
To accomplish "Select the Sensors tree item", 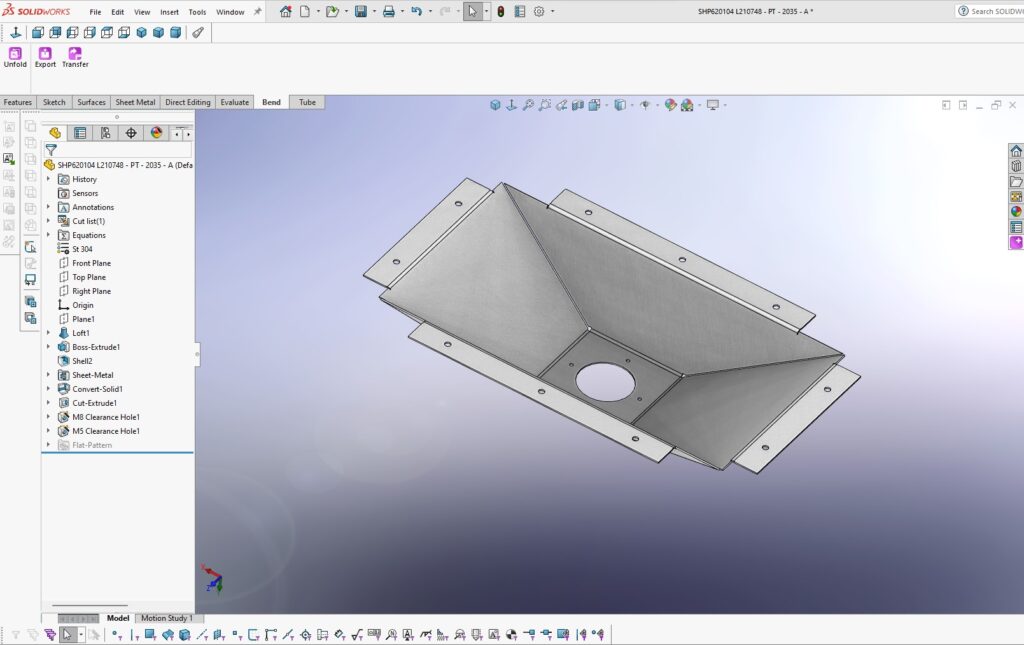I will coord(85,193).
